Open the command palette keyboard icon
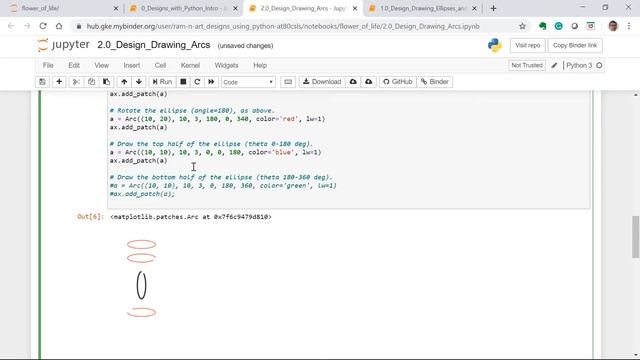640x360 pixels. pyautogui.click(x=288, y=82)
